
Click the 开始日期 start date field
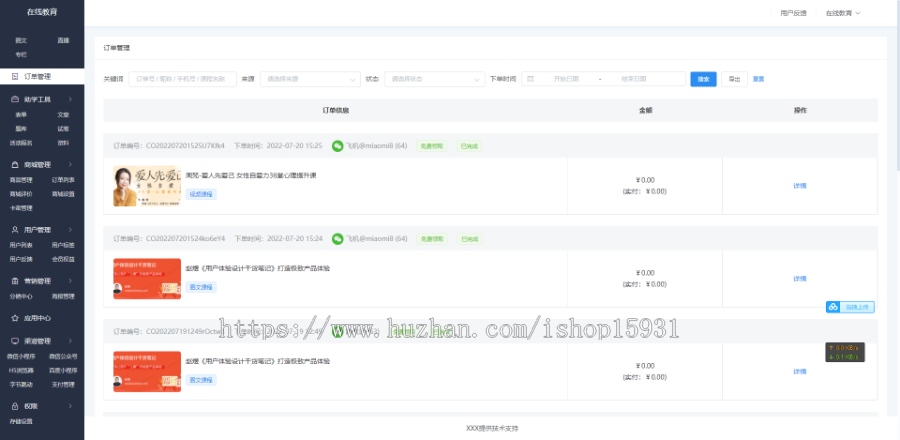click(x=566, y=79)
